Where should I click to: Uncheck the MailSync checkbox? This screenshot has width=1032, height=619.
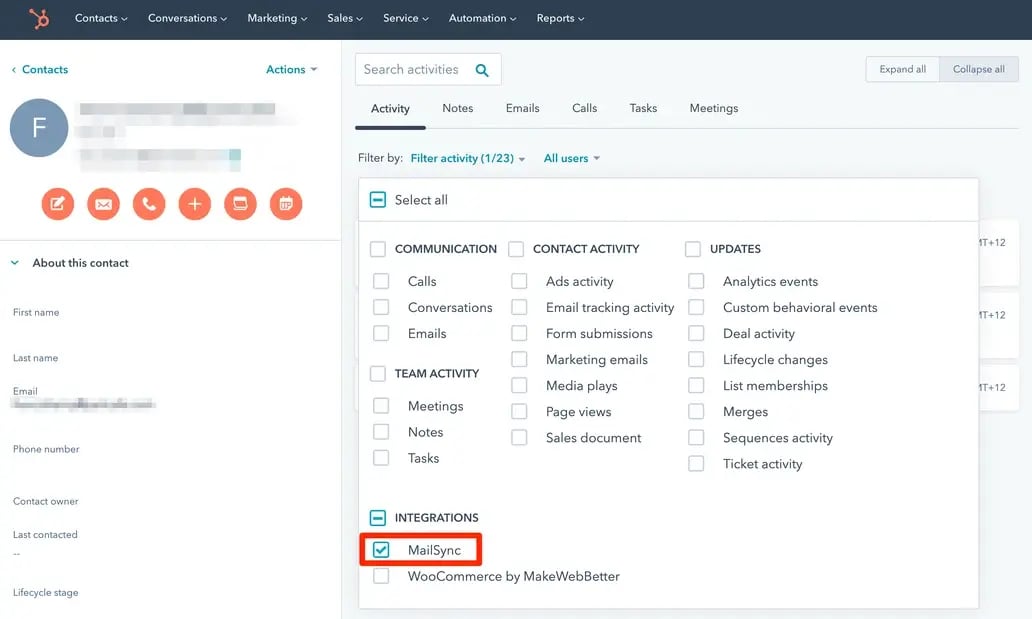[x=381, y=550]
